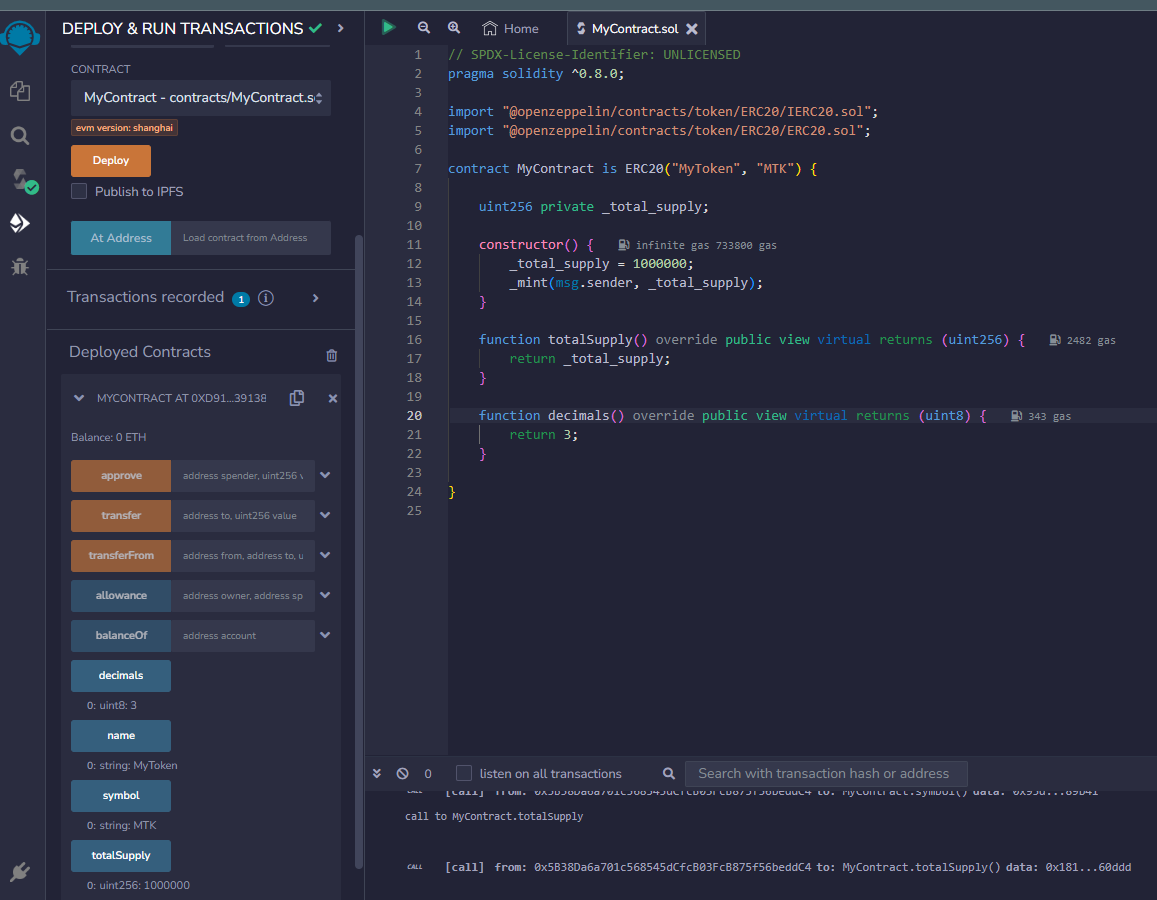
Task: Expand balanceOf function parameters
Action: coord(325,634)
